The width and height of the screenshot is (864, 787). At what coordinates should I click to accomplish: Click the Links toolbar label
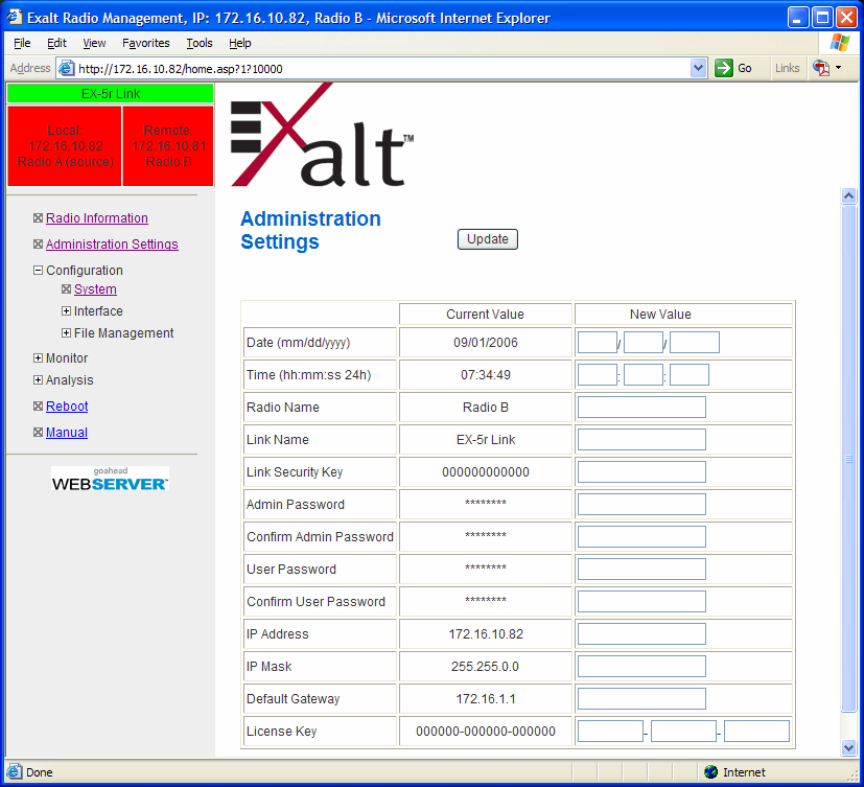pos(787,68)
